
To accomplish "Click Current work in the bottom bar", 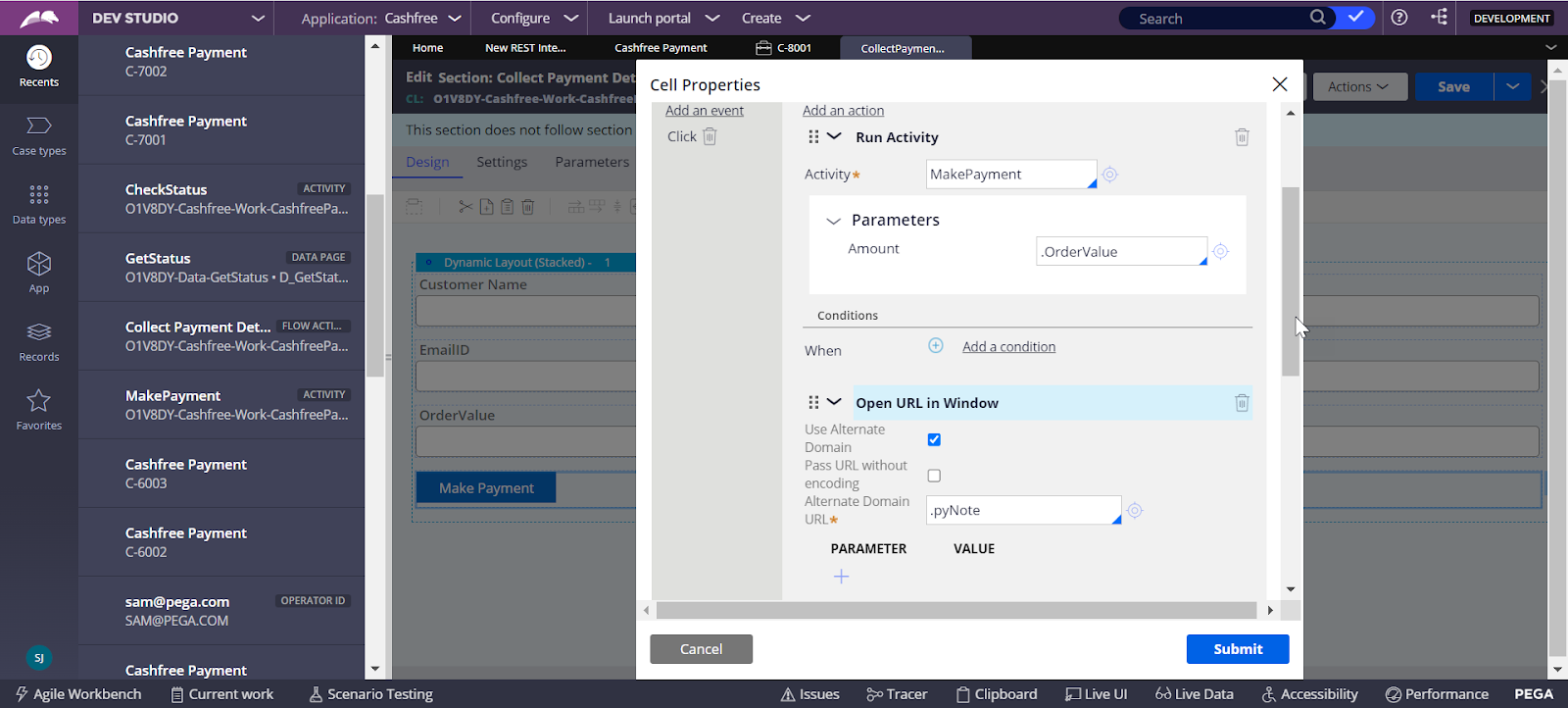I will [222, 694].
